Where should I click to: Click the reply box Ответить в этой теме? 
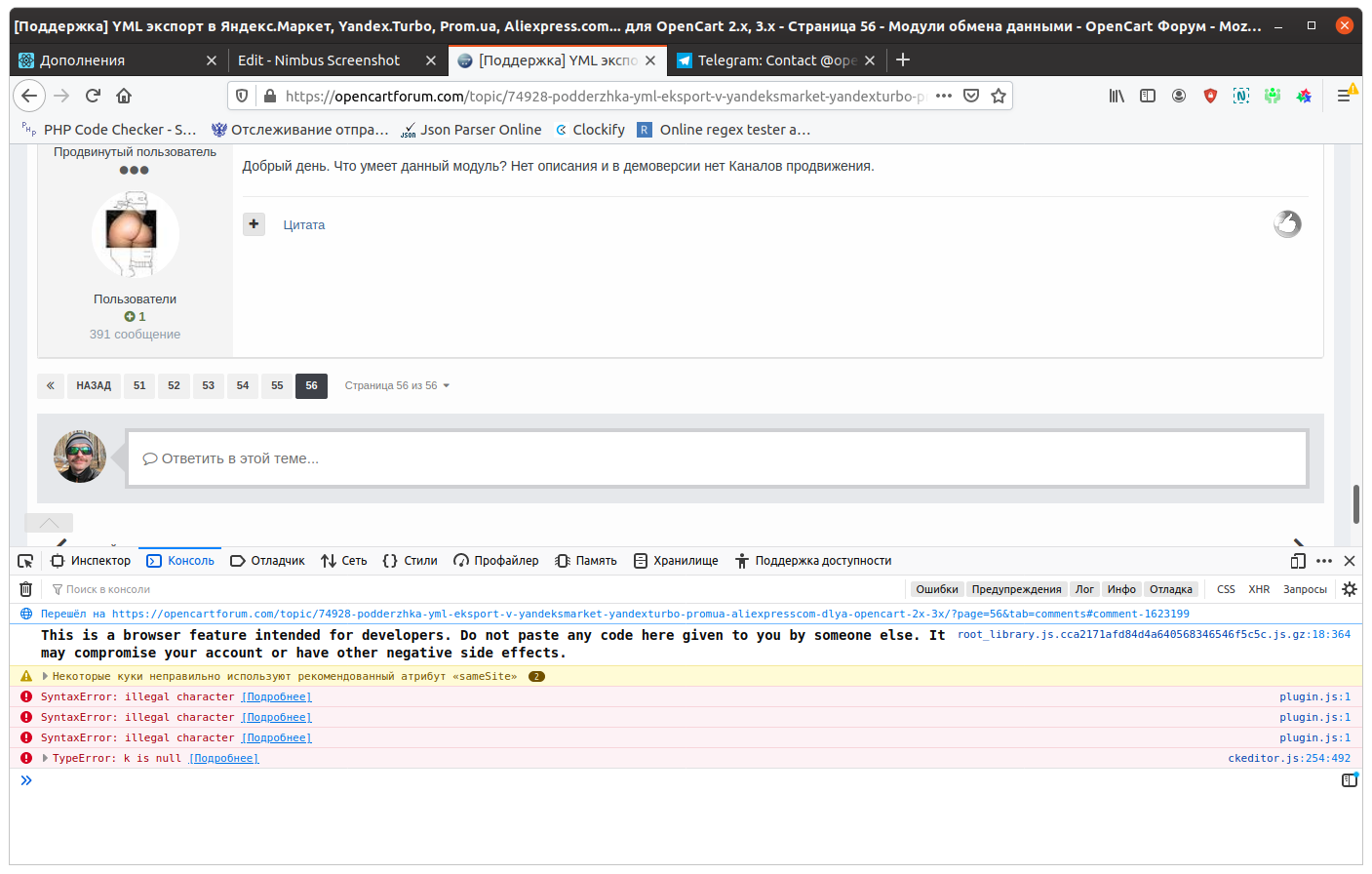717,458
